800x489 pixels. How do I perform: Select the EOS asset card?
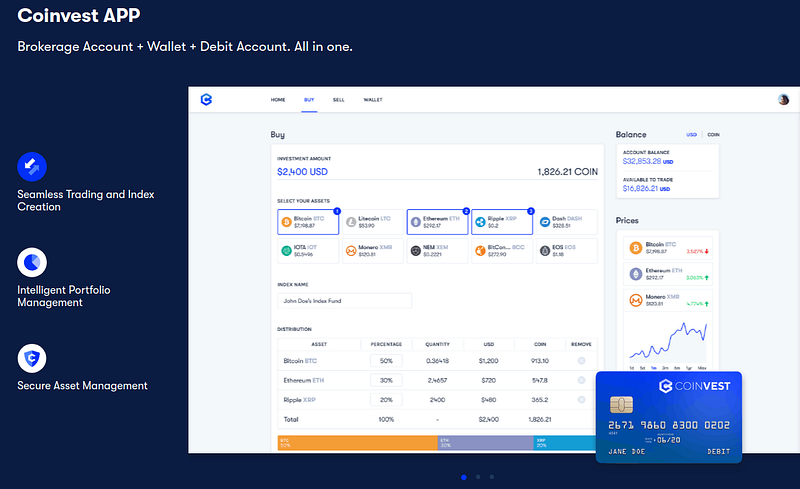click(x=566, y=251)
